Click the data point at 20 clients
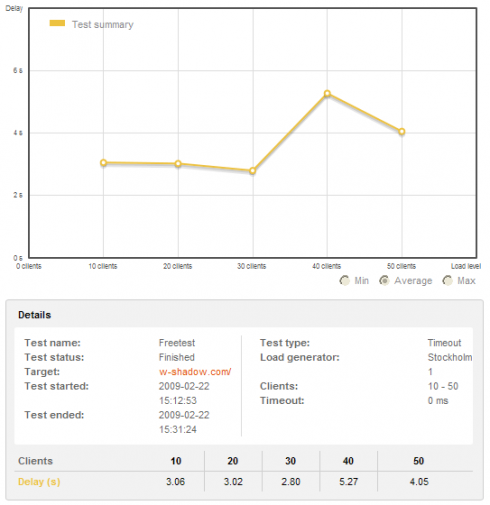Image resolution: width=490 pixels, height=505 pixels. (178, 164)
